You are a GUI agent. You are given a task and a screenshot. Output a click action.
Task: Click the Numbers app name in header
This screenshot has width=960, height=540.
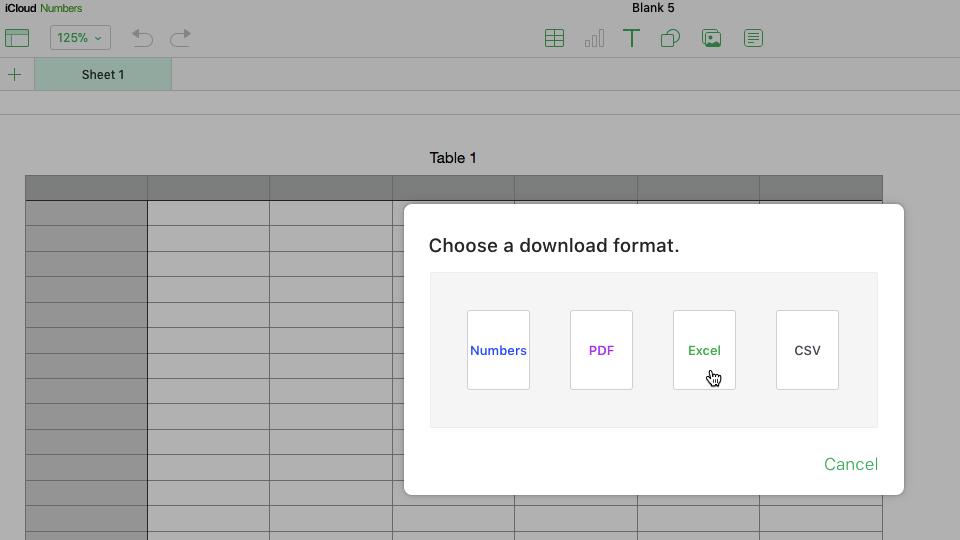pos(61,8)
